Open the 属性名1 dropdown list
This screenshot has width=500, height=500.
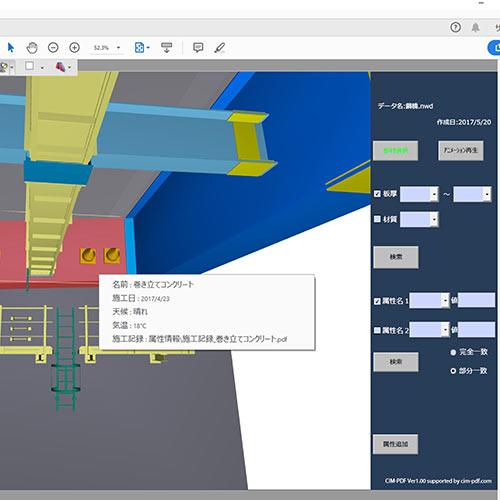pyautogui.click(x=429, y=301)
